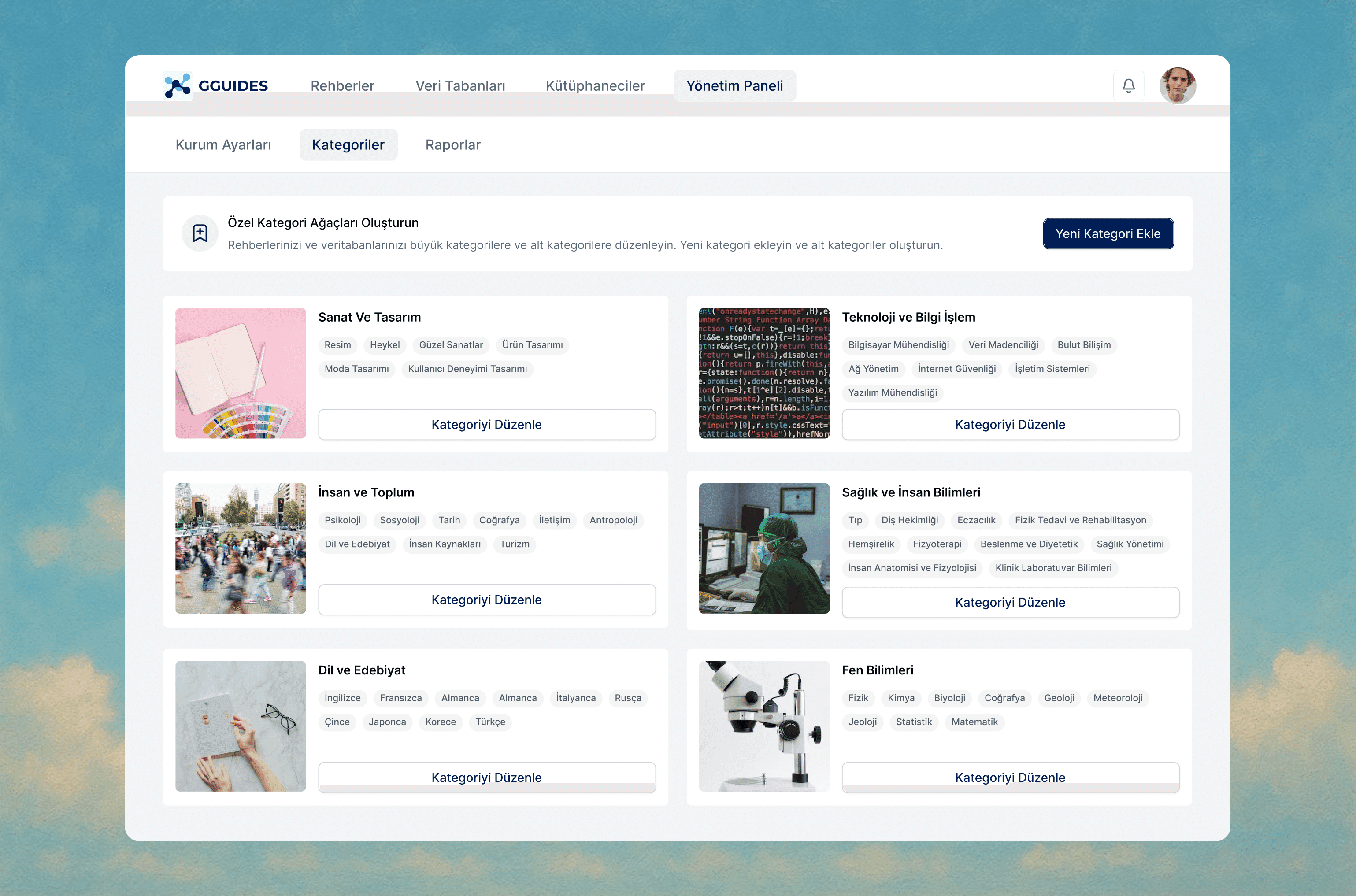This screenshot has width=1356, height=896.
Task: Edit the Fen Bilimleri category
Action: coord(1010,777)
